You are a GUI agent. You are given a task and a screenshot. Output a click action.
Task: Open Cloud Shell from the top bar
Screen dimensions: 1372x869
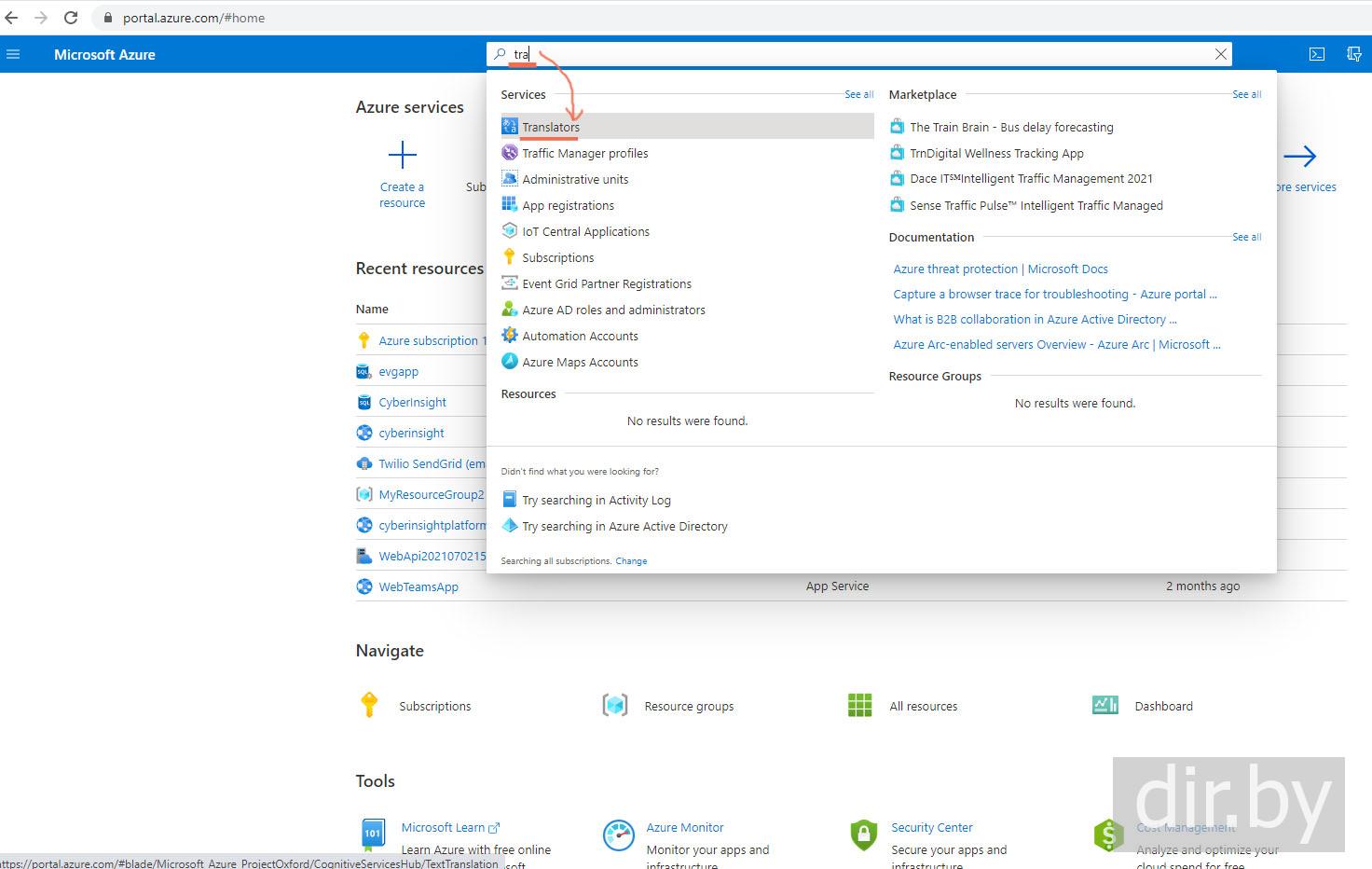[x=1317, y=55]
